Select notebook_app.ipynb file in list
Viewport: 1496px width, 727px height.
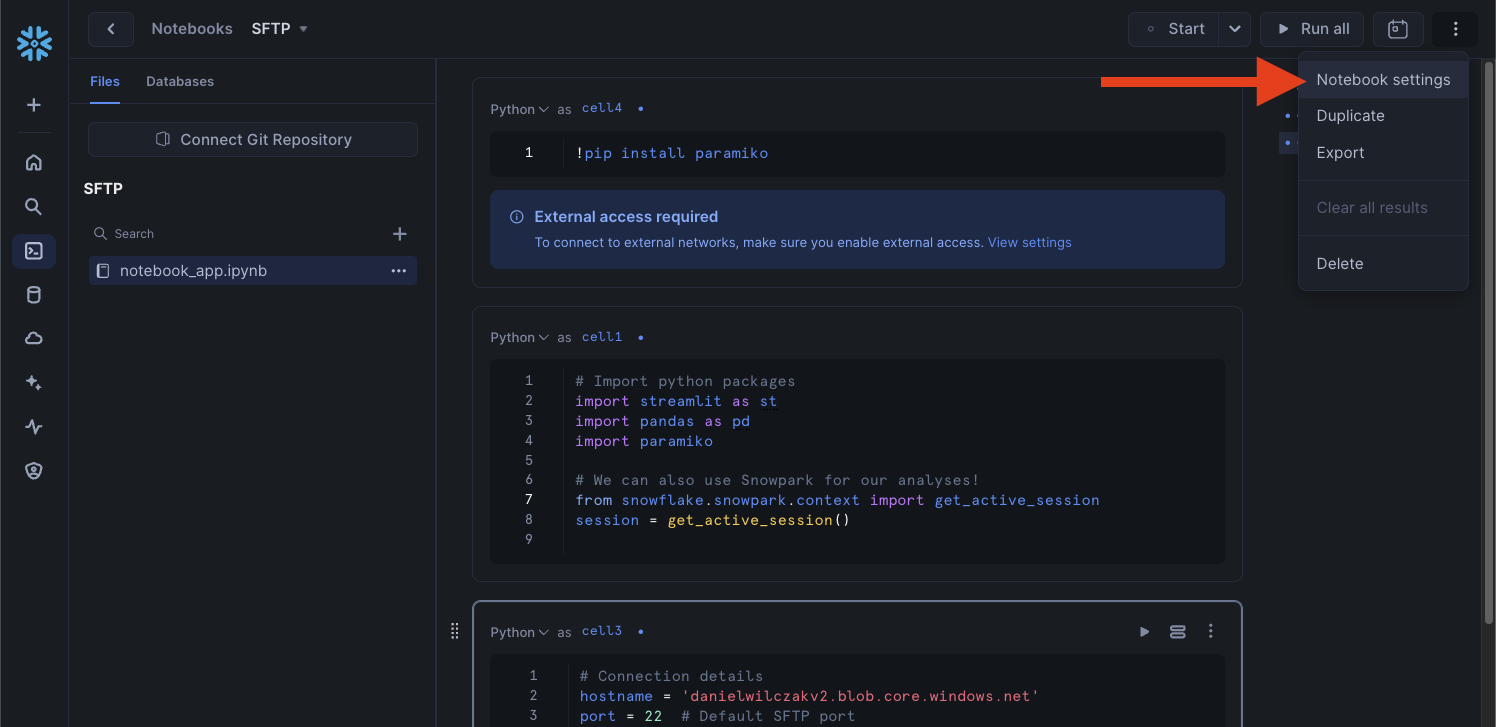click(x=253, y=271)
